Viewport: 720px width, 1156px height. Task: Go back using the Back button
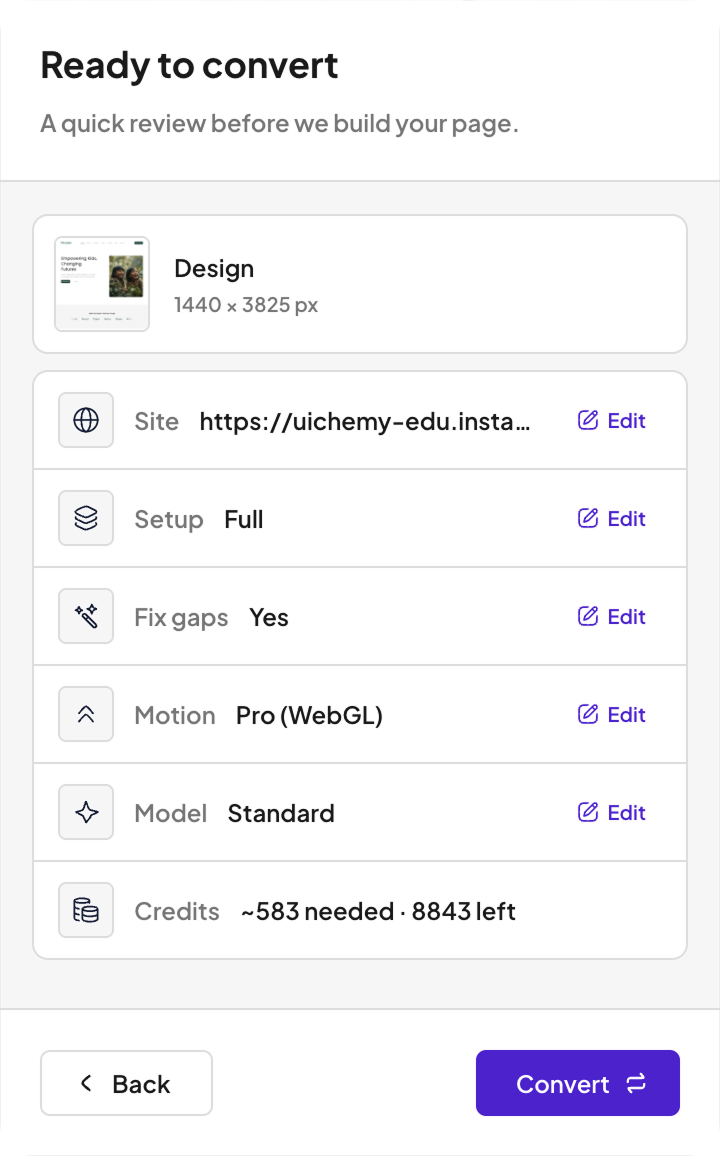[126, 1083]
